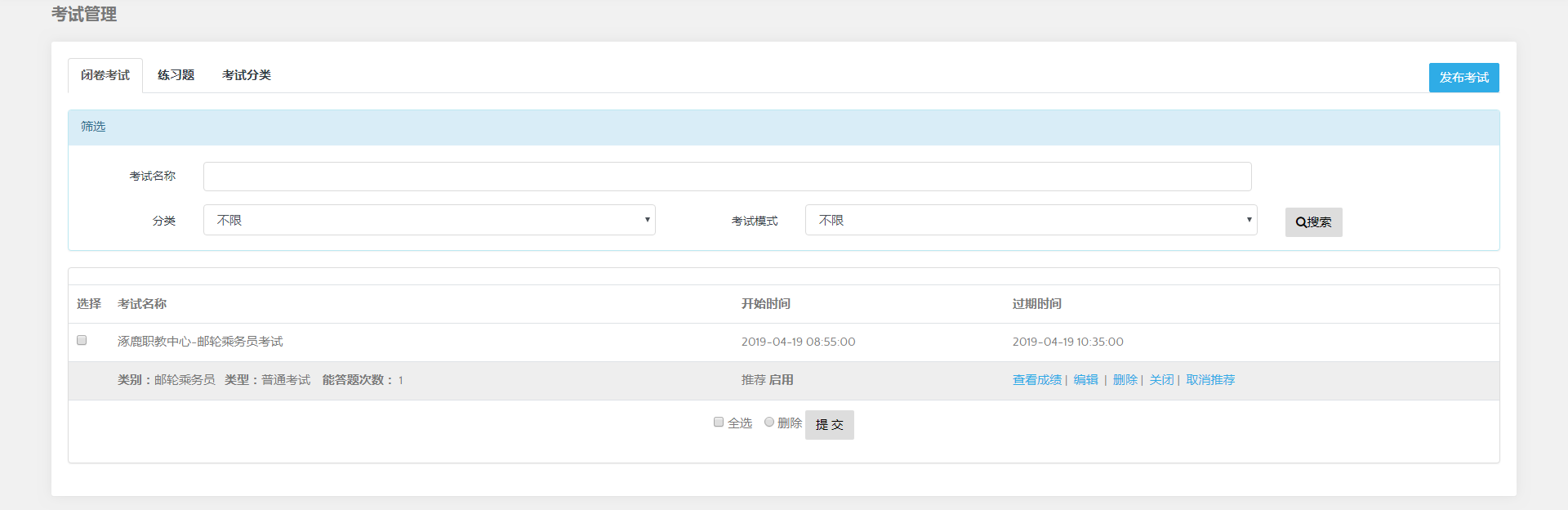Click the 关闭 link to close exam
1568x510 pixels.
(1161, 380)
